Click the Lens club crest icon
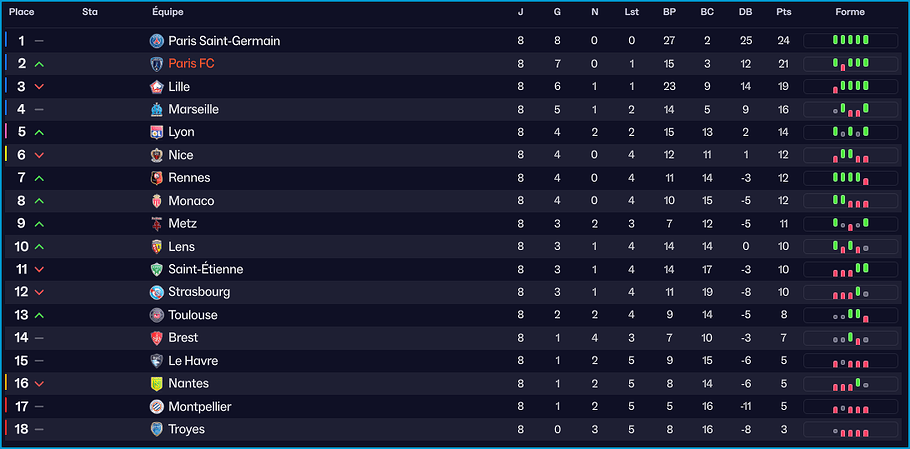 (x=157, y=247)
